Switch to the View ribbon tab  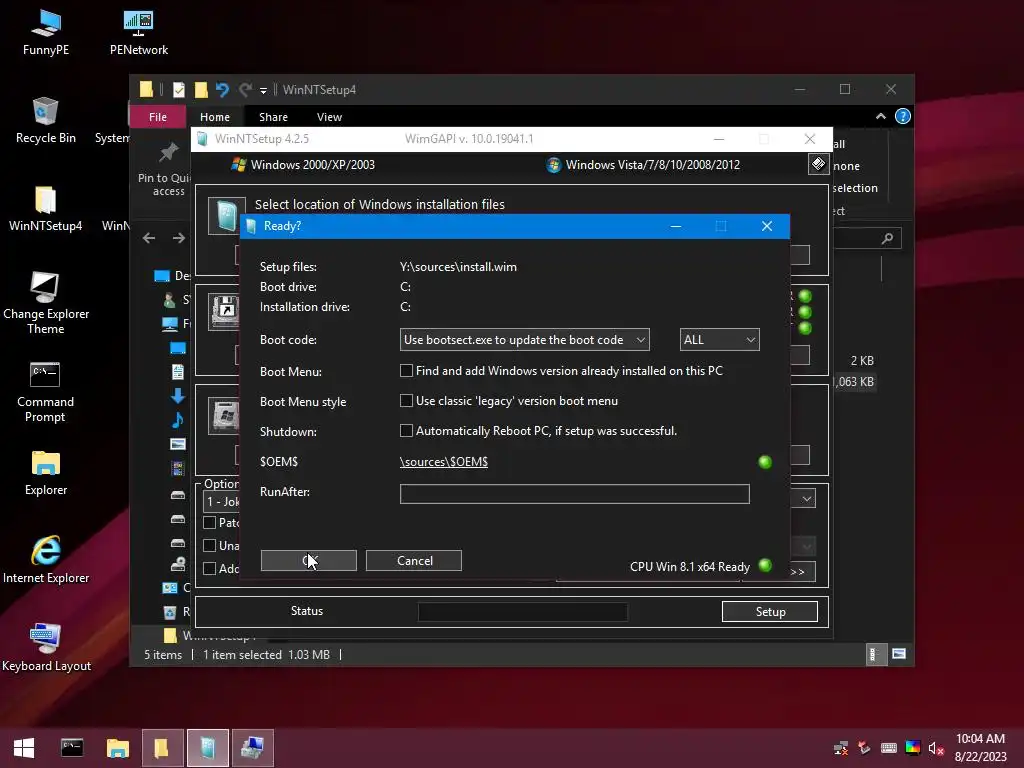[329, 117]
